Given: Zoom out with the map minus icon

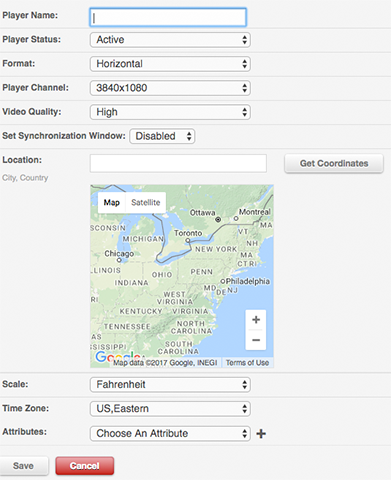Looking at the screenshot, I should click(256, 340).
